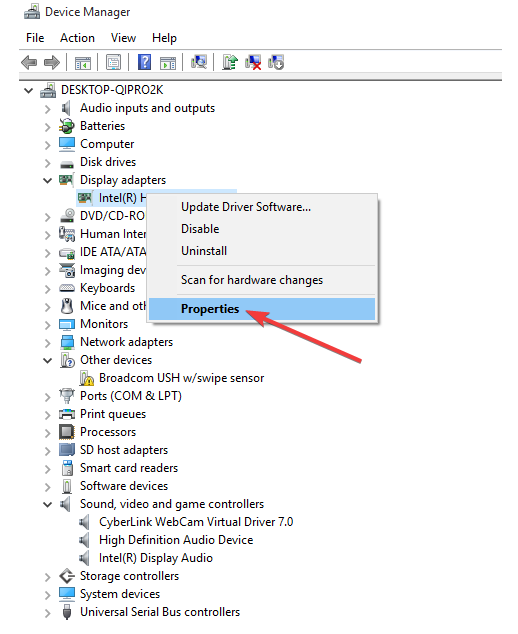
Task: Click the Processors chip icon
Action: tap(67, 432)
